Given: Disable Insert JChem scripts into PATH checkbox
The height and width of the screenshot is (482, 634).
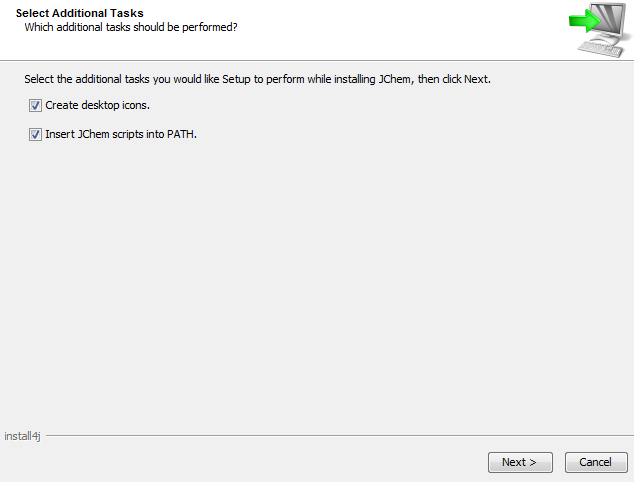Looking at the screenshot, I should 35,134.
